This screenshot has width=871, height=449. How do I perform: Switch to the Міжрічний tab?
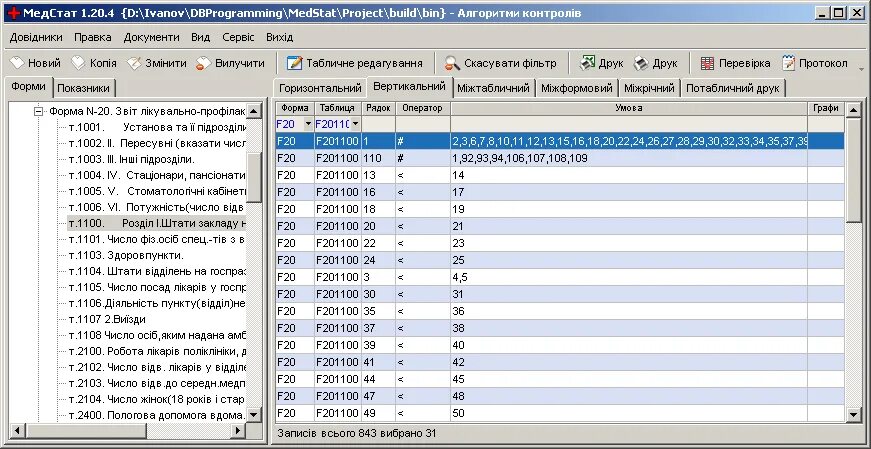click(x=649, y=88)
